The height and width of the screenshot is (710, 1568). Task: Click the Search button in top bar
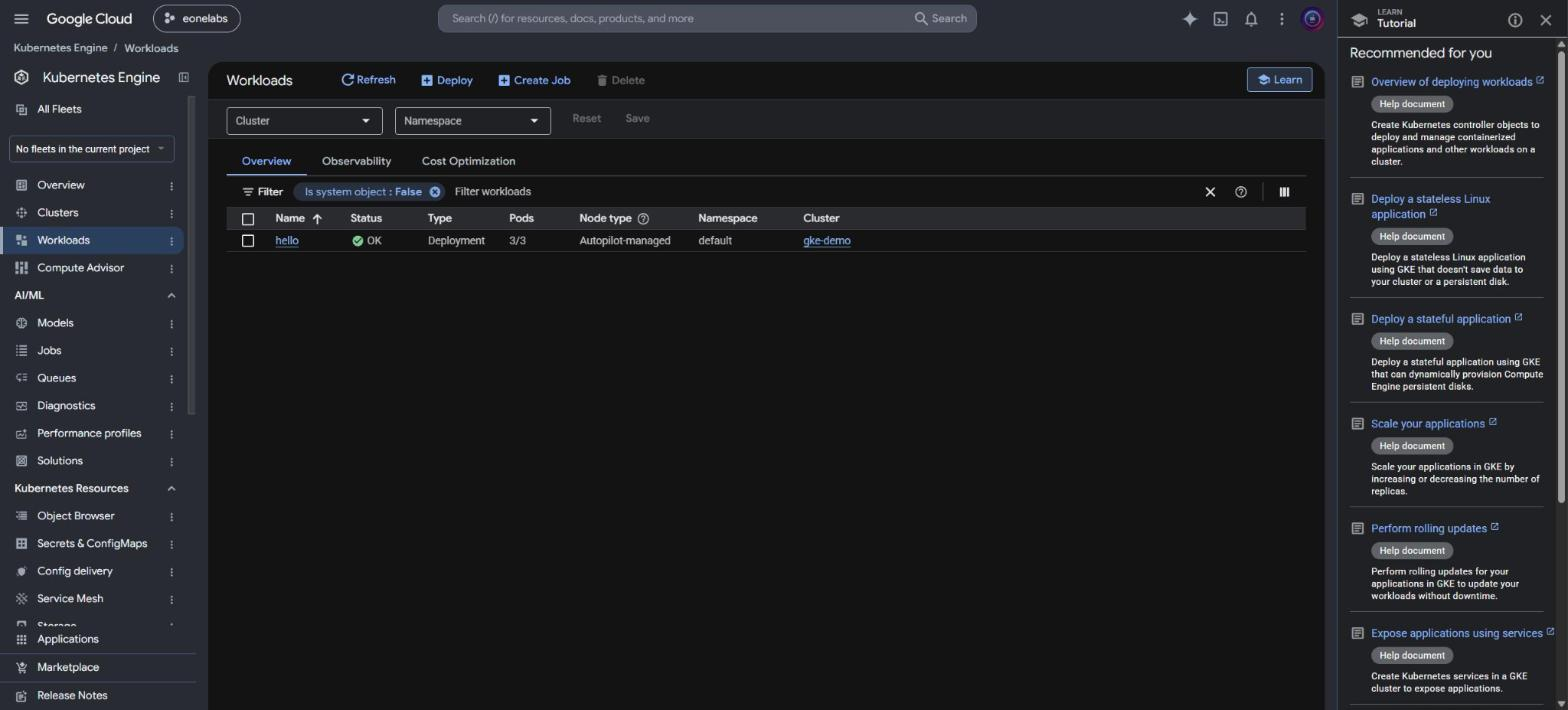tap(941, 19)
